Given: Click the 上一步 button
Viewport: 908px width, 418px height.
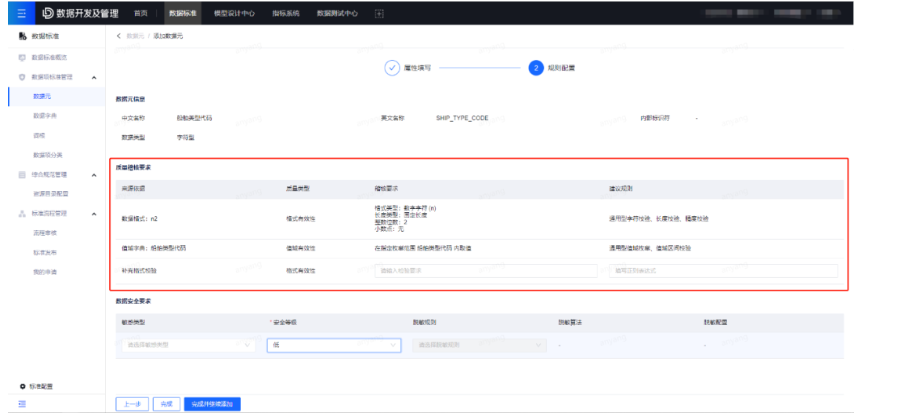Looking at the screenshot, I should pos(133,404).
